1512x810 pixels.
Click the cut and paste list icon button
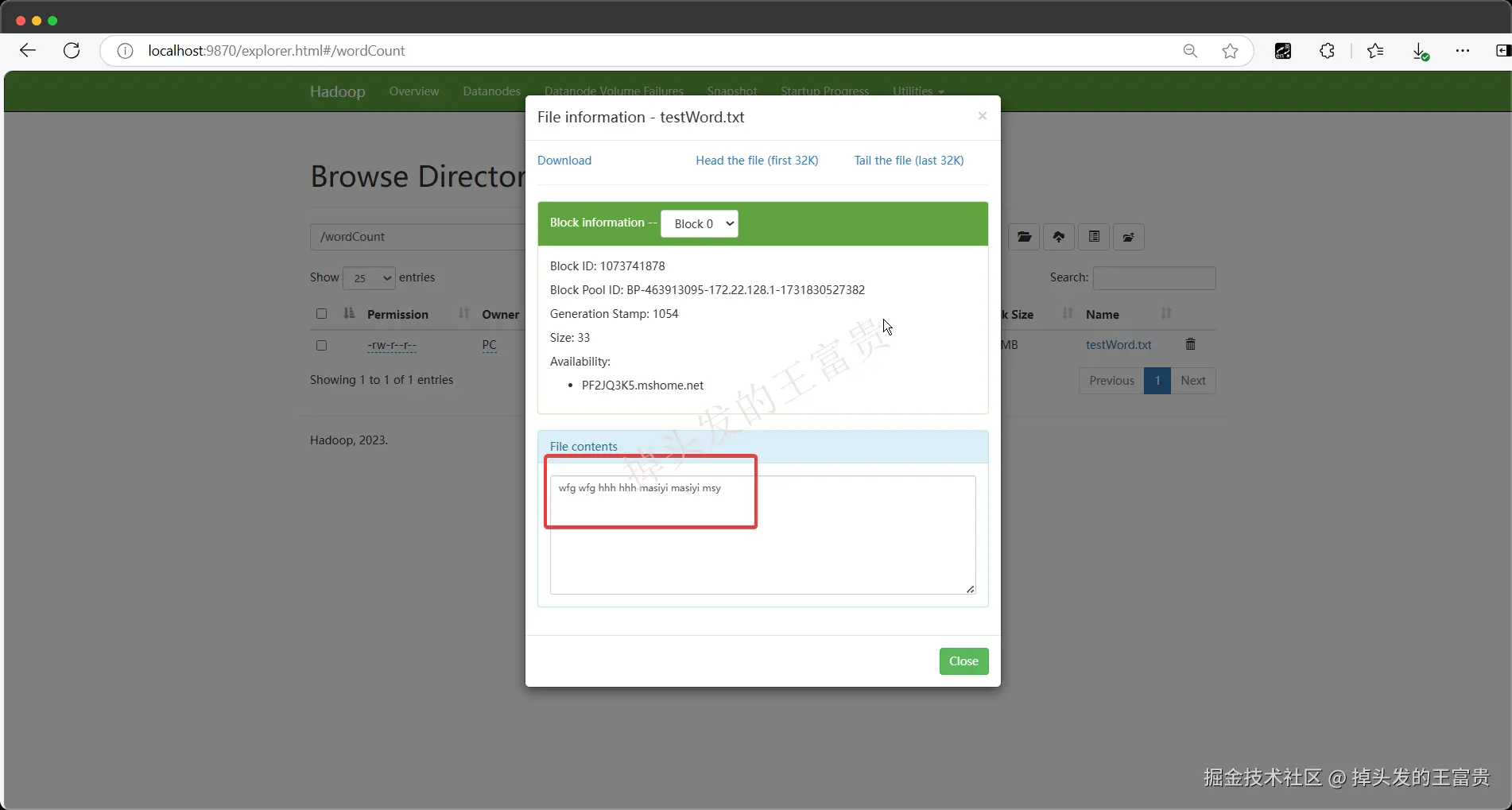coord(1094,237)
